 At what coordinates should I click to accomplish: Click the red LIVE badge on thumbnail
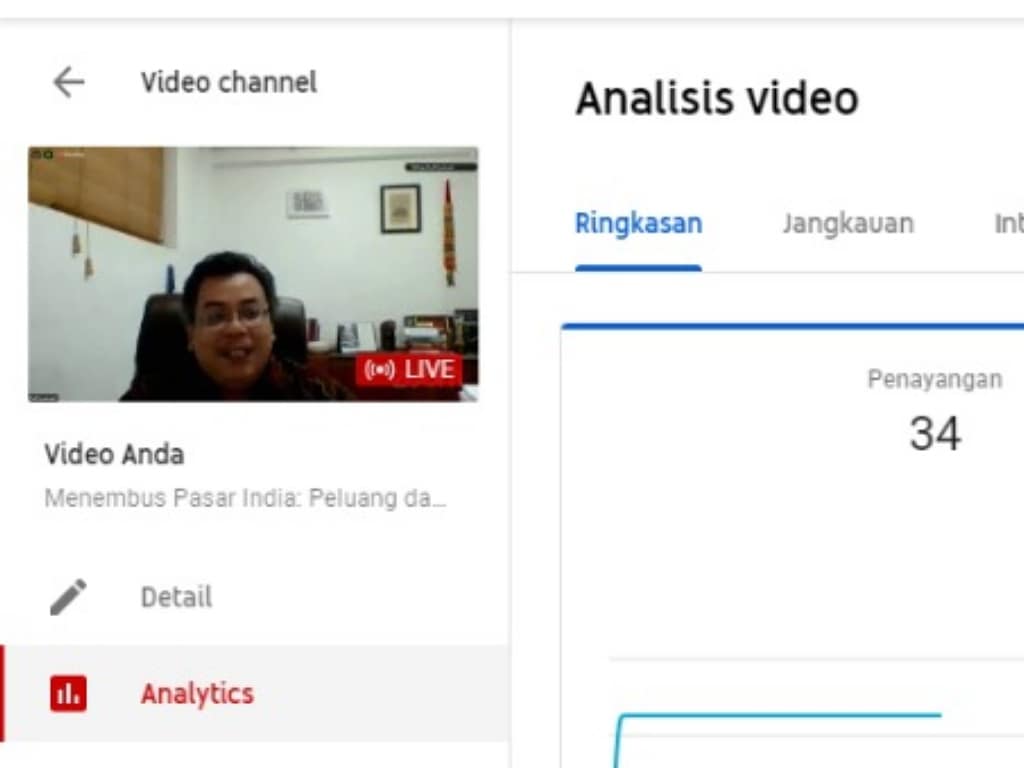click(x=409, y=370)
